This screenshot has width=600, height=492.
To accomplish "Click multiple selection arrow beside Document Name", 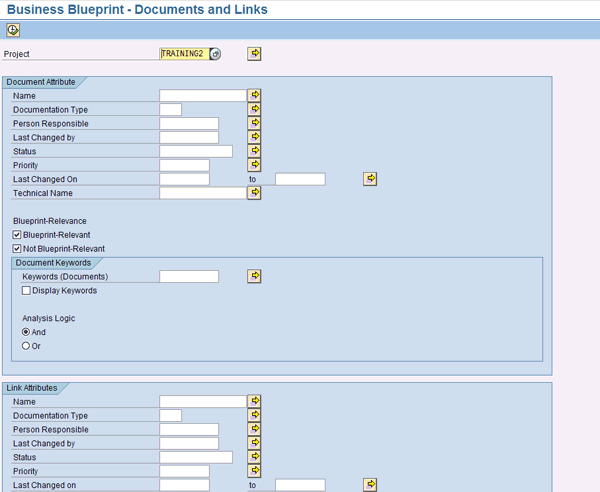I will tap(254, 95).
